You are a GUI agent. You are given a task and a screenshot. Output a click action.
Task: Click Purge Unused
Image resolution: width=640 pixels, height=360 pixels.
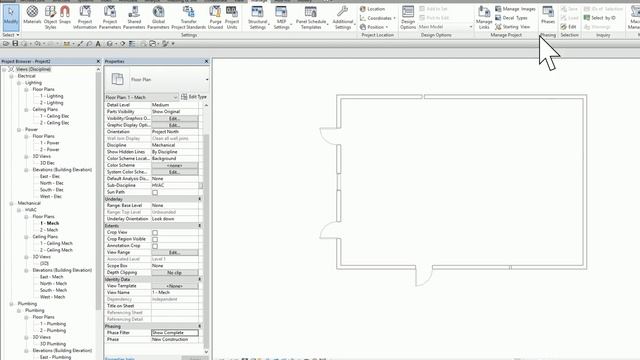pos(215,18)
